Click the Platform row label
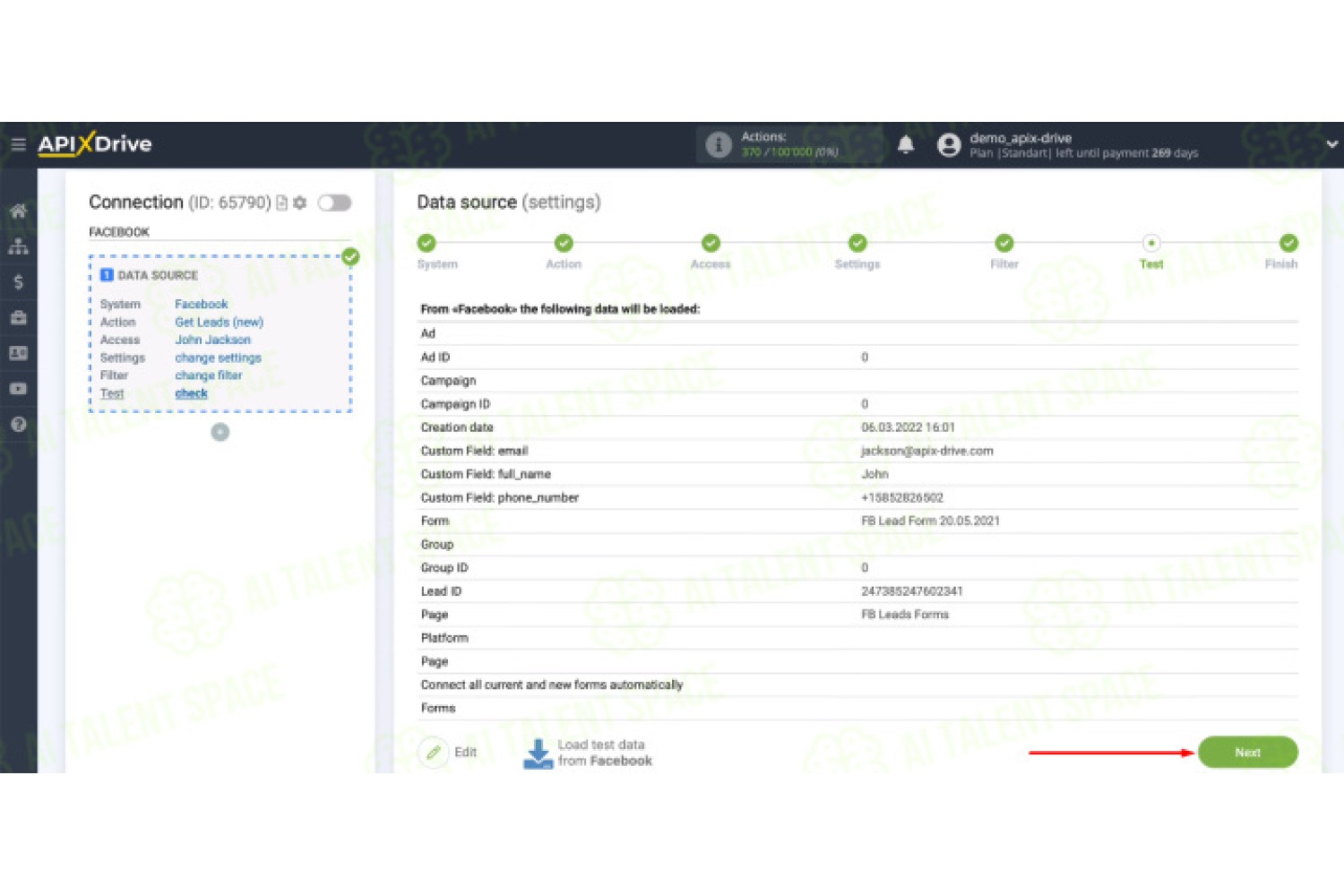Viewport: 1344px width, 896px height. (444, 638)
